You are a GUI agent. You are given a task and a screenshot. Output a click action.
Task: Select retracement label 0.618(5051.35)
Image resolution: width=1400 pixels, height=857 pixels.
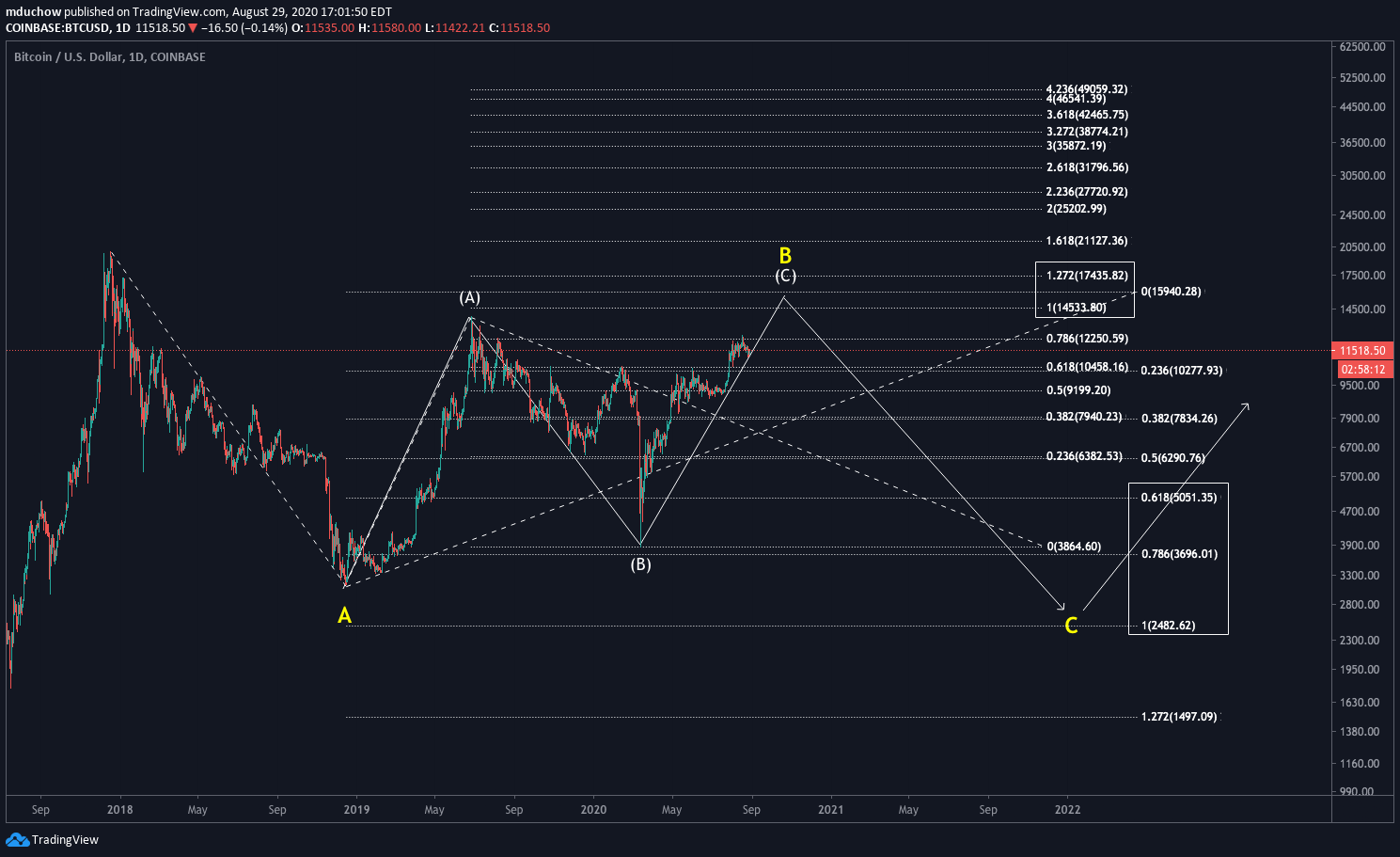[x=1179, y=498]
